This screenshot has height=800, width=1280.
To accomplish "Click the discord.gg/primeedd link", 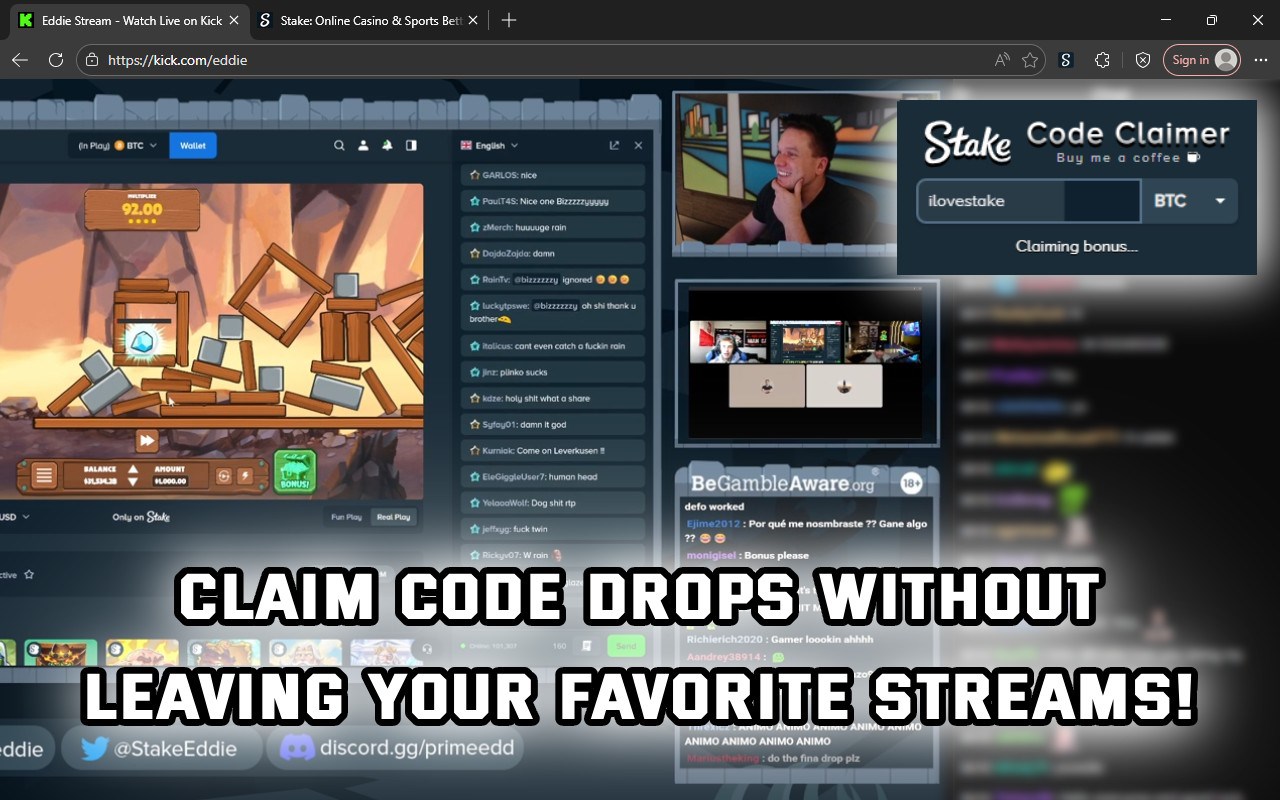I will point(416,748).
